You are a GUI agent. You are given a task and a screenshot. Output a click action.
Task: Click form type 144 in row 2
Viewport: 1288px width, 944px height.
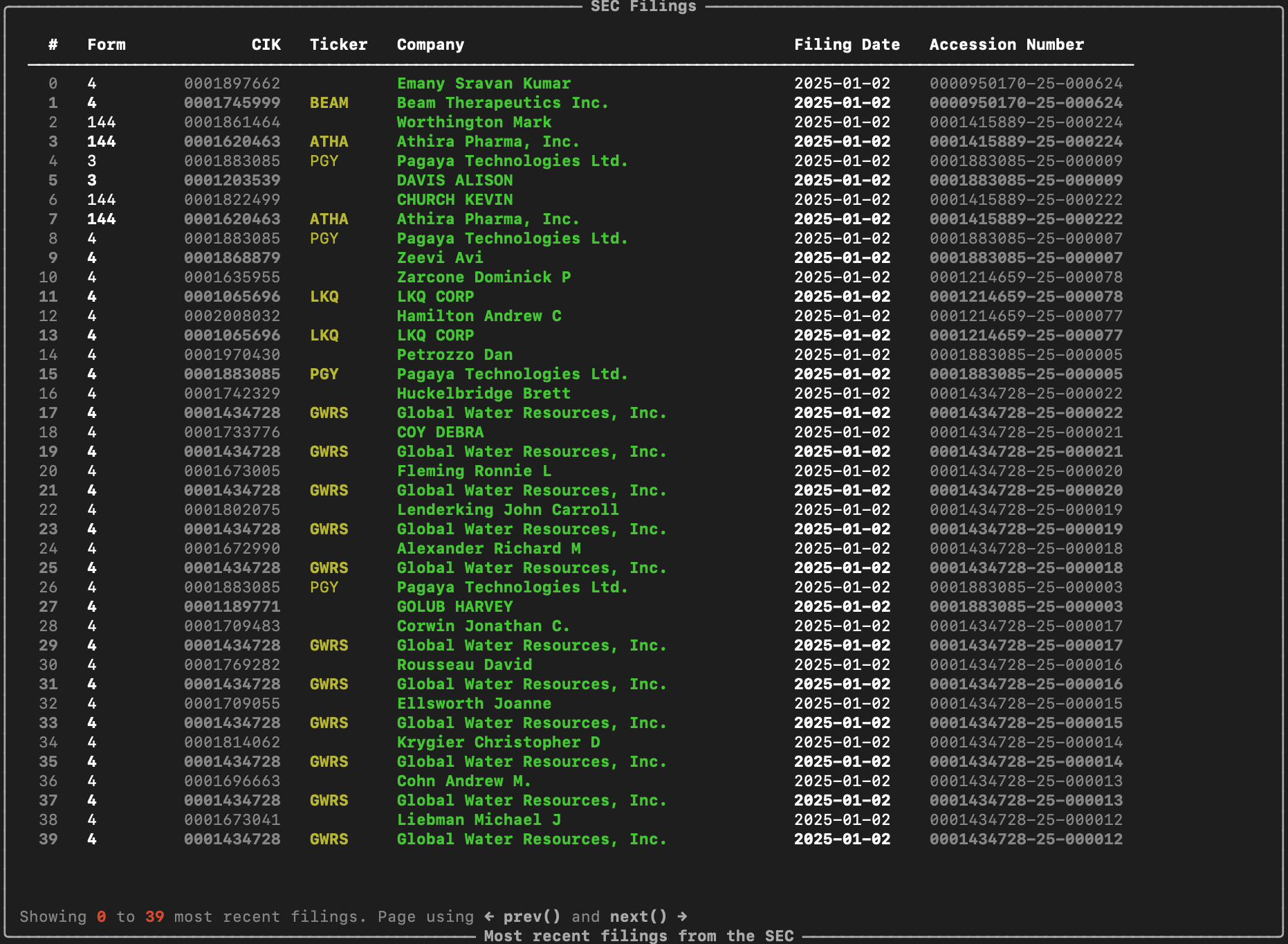coord(101,122)
